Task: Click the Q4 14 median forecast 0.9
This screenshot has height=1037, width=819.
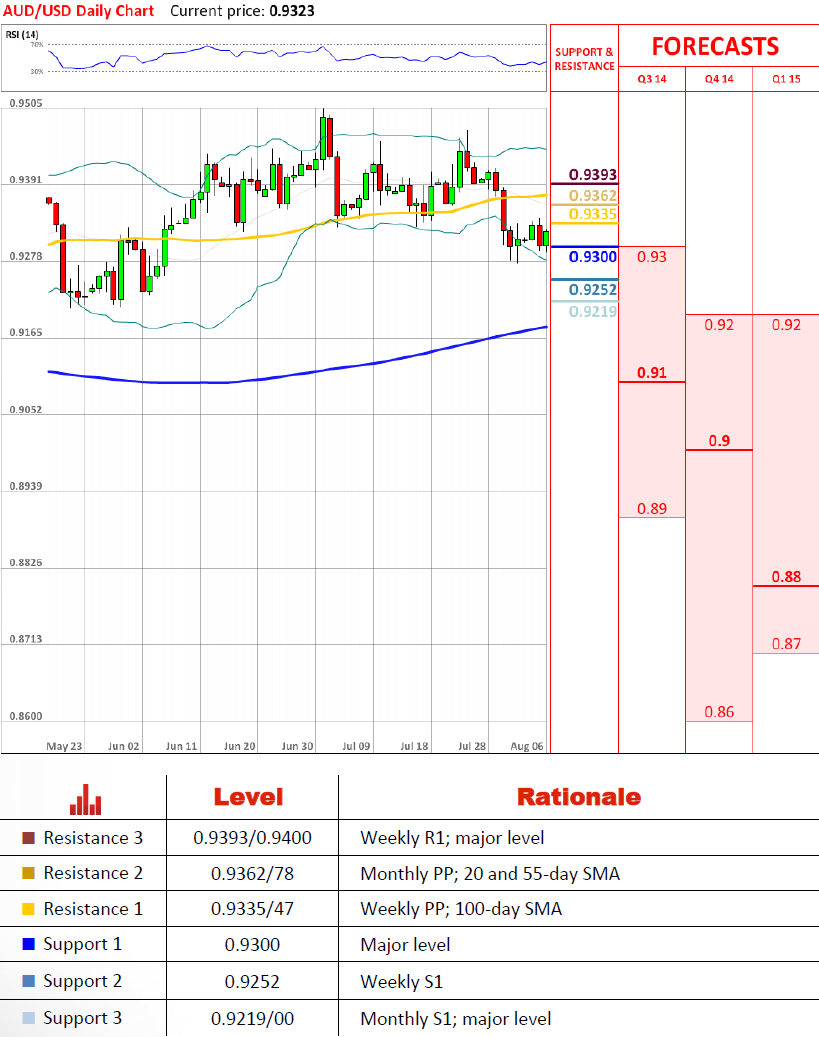Action: pyautogui.click(x=719, y=440)
